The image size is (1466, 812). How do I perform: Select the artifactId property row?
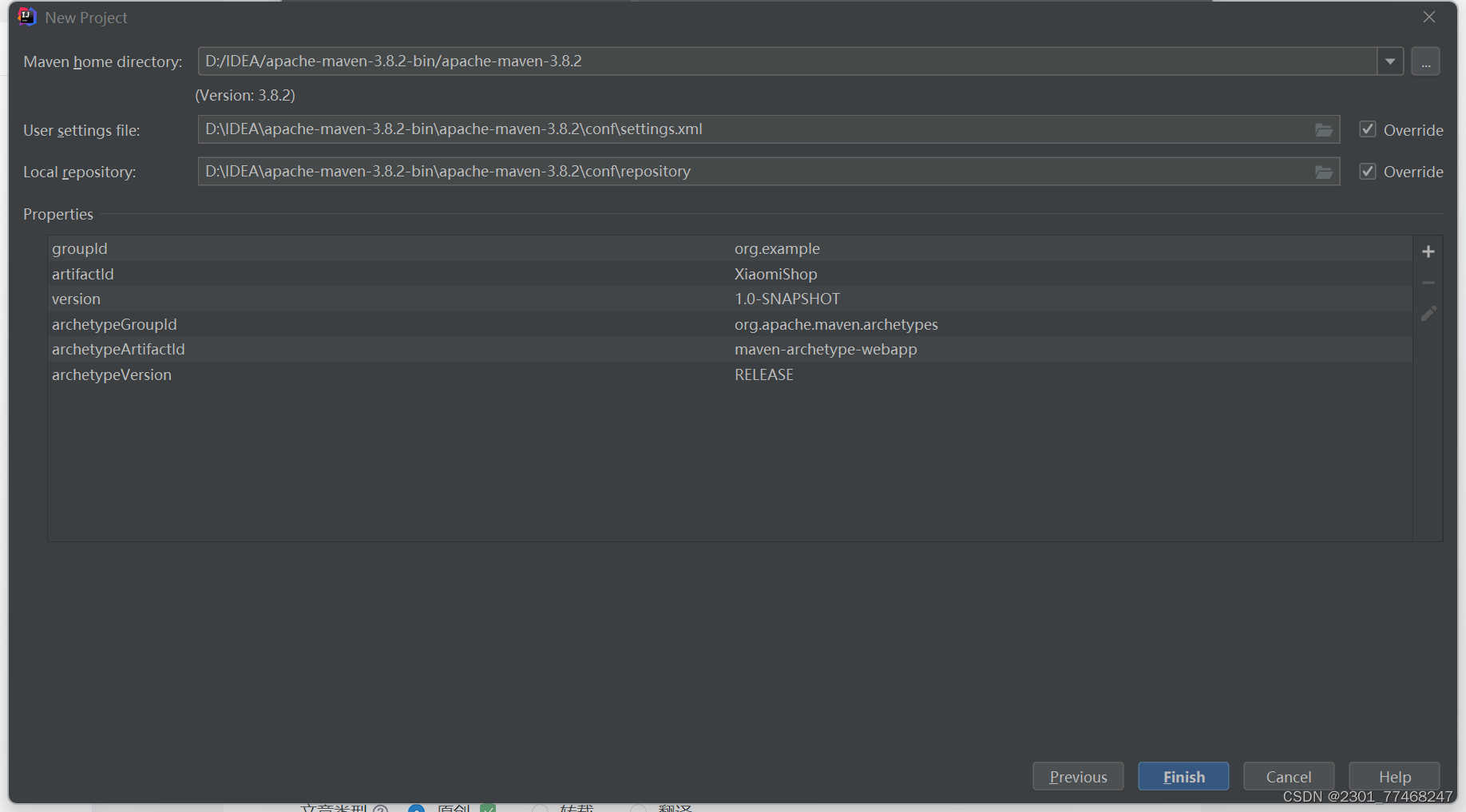(730, 274)
